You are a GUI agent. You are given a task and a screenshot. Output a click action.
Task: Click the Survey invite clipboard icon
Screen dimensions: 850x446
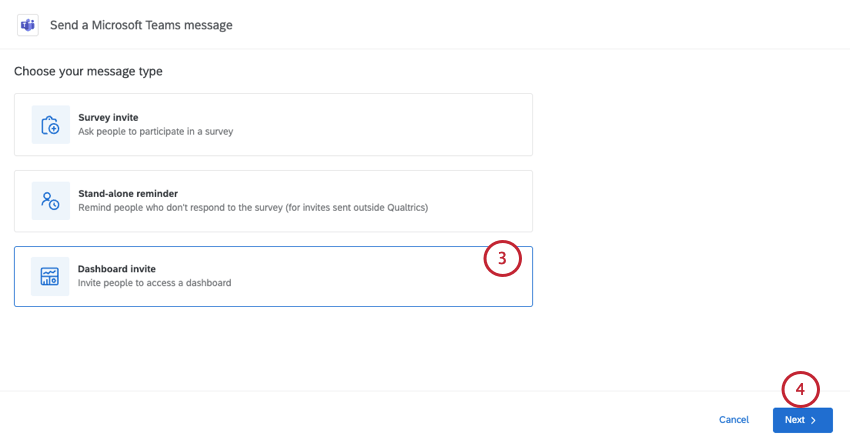point(50,125)
